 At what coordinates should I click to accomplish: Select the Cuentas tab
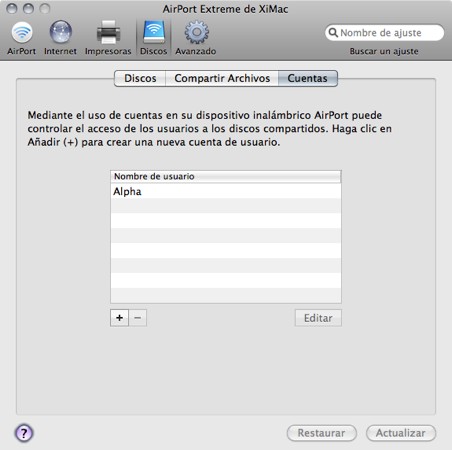tap(308, 78)
